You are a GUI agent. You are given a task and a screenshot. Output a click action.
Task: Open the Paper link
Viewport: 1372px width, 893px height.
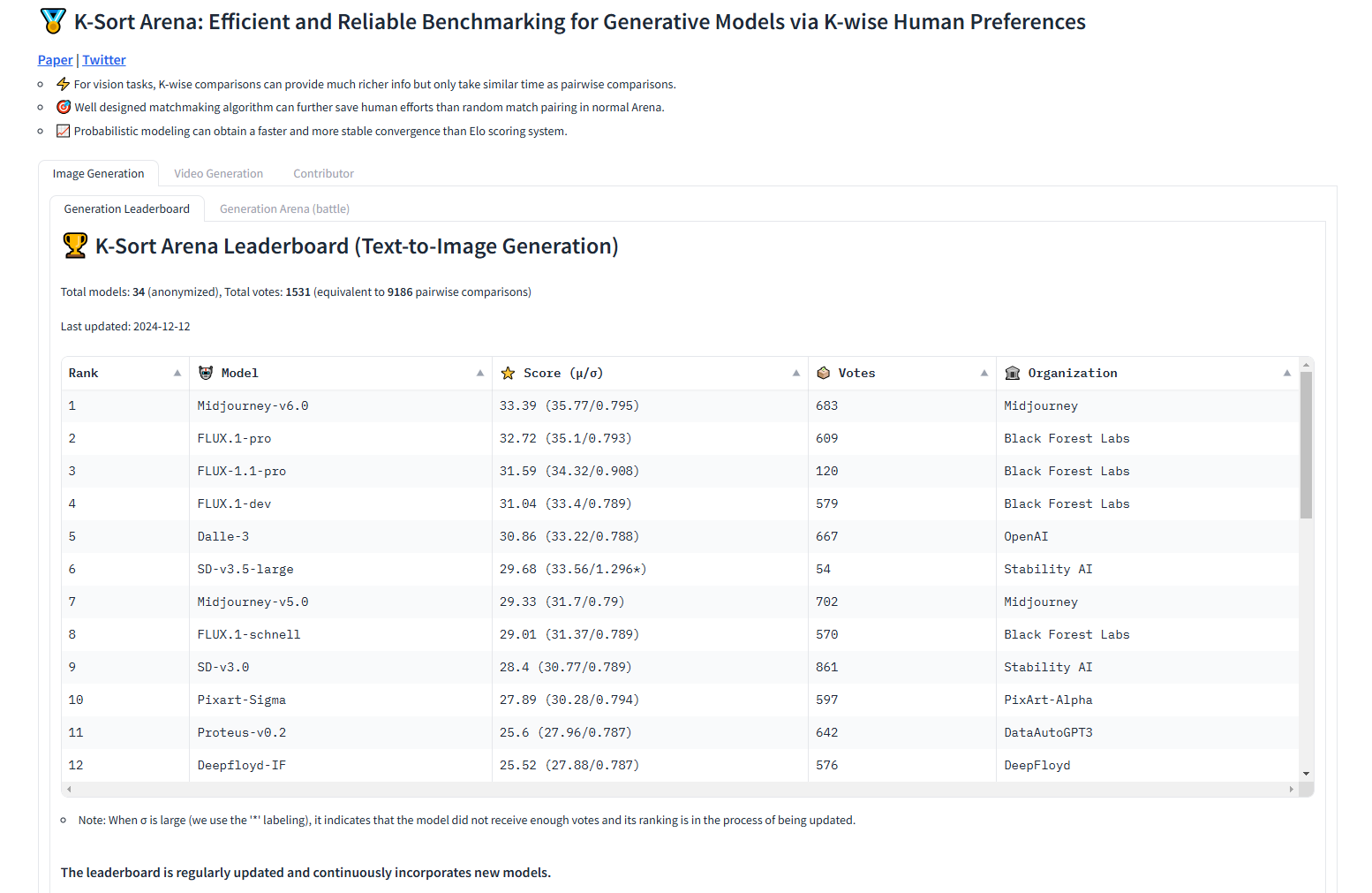tap(54, 59)
